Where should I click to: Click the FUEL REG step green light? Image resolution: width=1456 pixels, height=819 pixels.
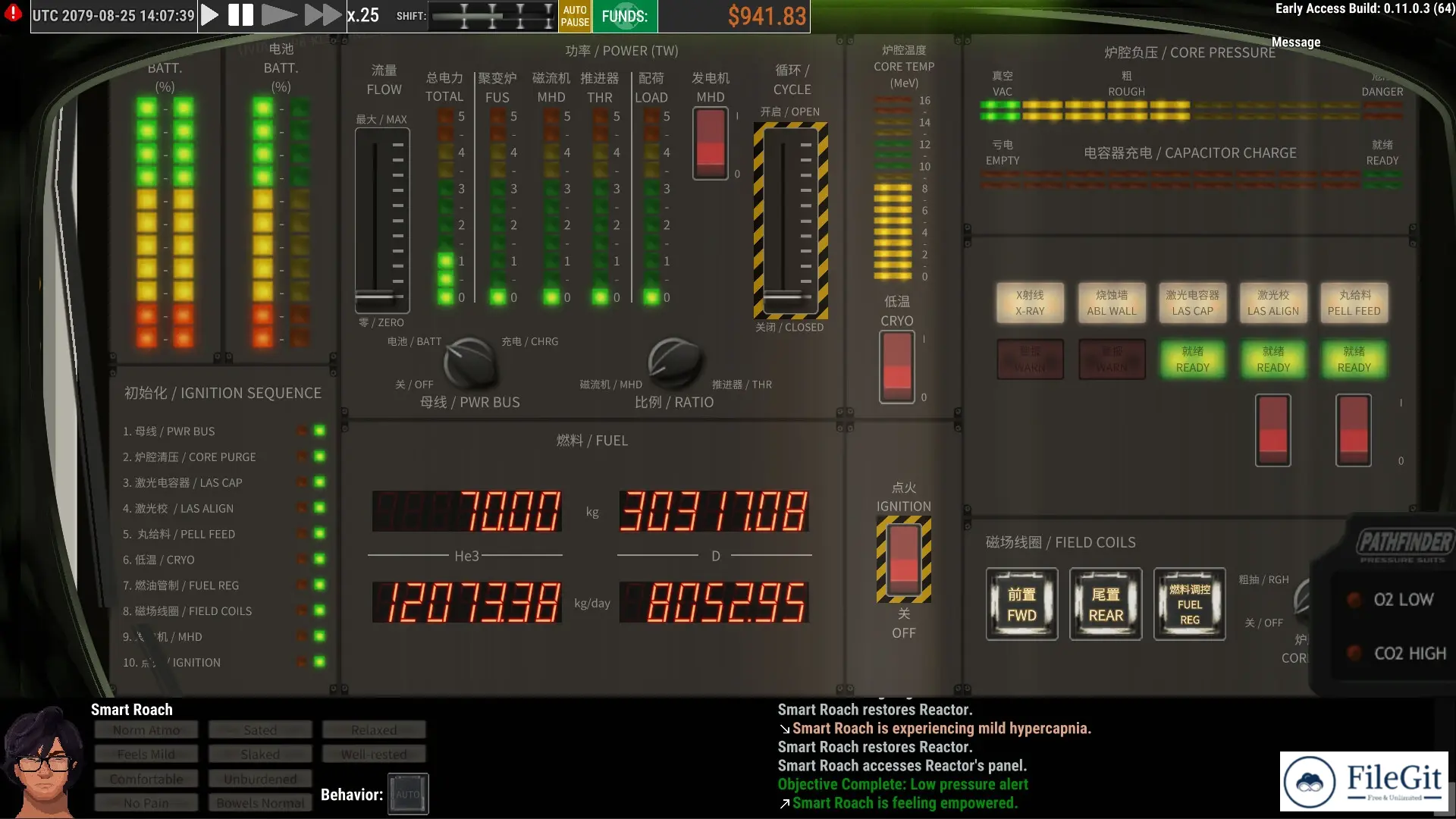tap(319, 585)
